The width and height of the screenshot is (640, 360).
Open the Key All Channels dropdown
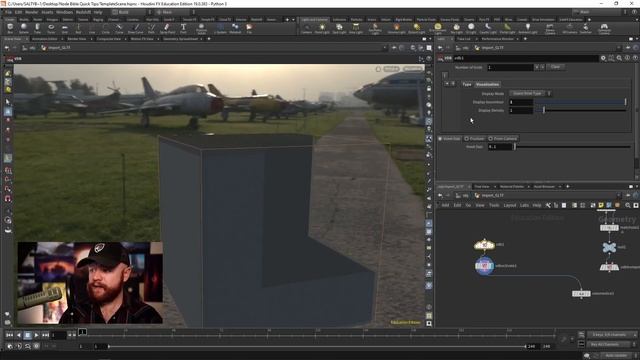(x=611, y=344)
